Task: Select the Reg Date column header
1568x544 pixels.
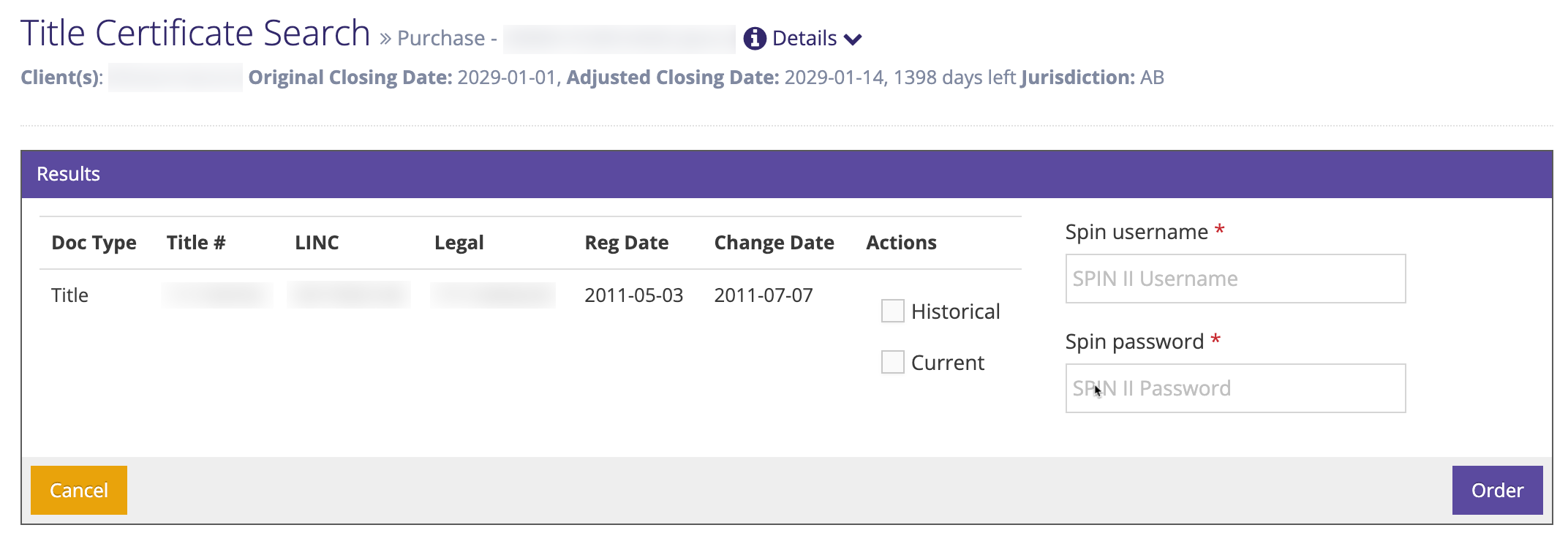Action: 626,243
